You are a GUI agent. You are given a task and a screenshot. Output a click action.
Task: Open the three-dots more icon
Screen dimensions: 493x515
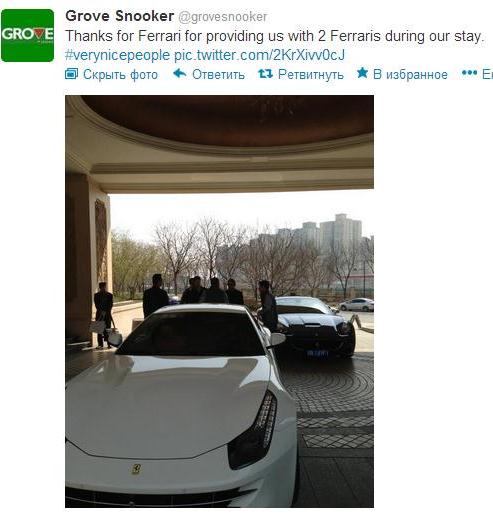coord(469,73)
